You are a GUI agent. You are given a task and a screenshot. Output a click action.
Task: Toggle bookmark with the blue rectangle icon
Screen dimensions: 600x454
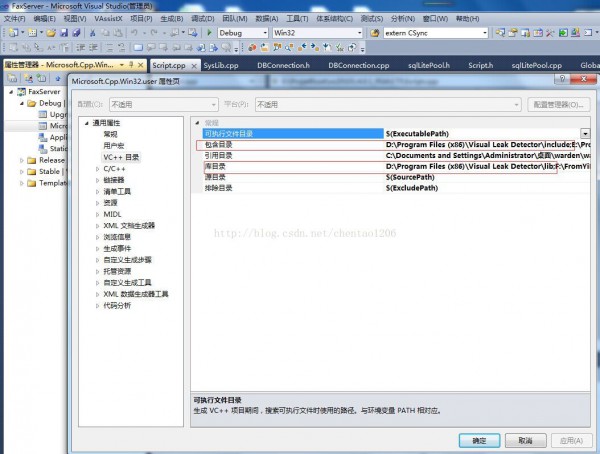click(138, 47)
